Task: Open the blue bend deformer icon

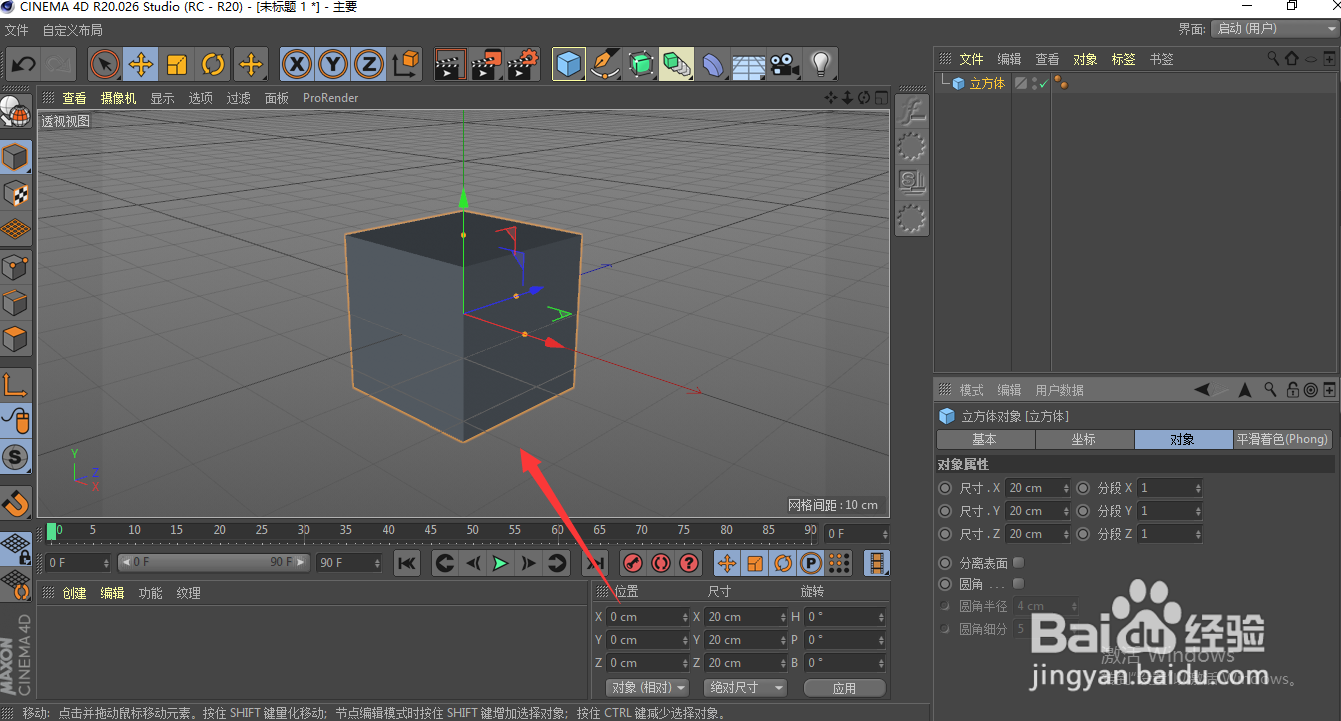Action: click(712, 65)
